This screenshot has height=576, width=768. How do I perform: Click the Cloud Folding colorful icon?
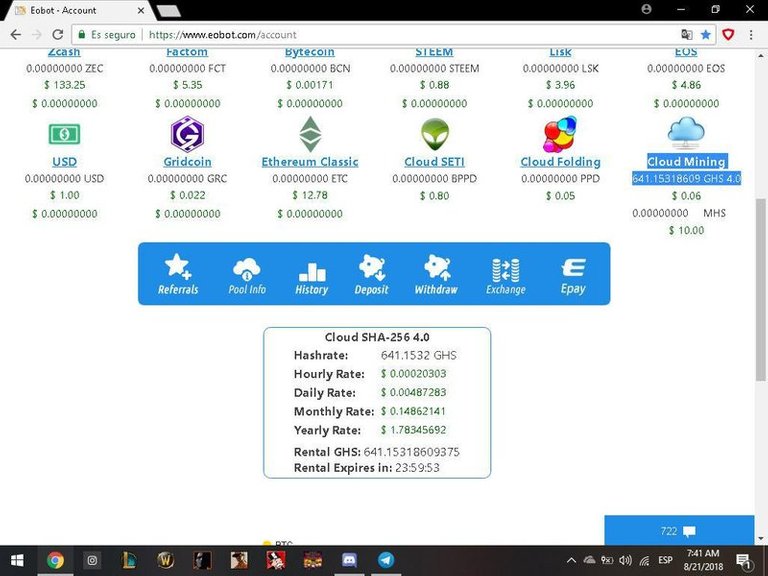point(560,134)
